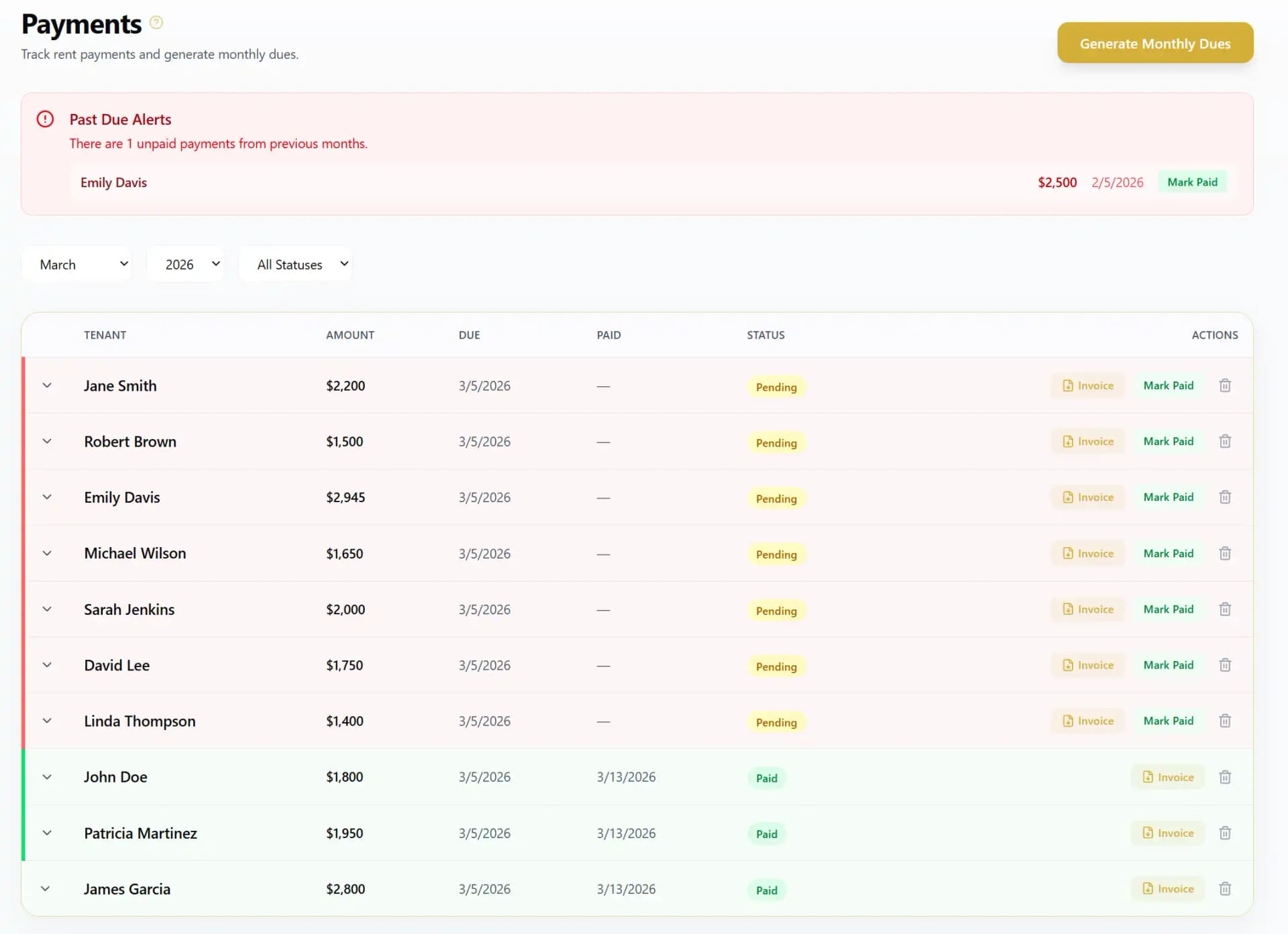
Task: Click the alert icon in Past Due Alerts
Action: tap(45, 119)
